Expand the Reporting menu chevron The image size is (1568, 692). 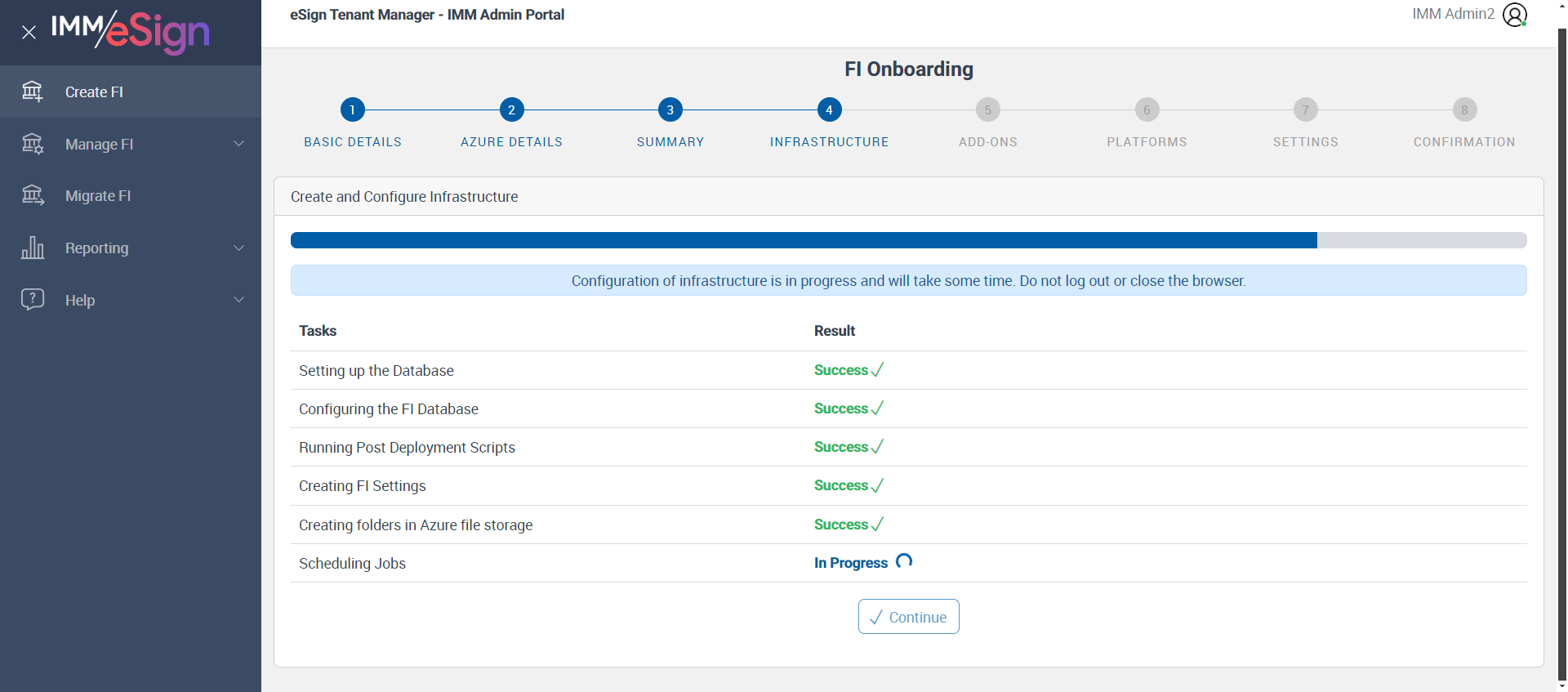pyautogui.click(x=238, y=248)
